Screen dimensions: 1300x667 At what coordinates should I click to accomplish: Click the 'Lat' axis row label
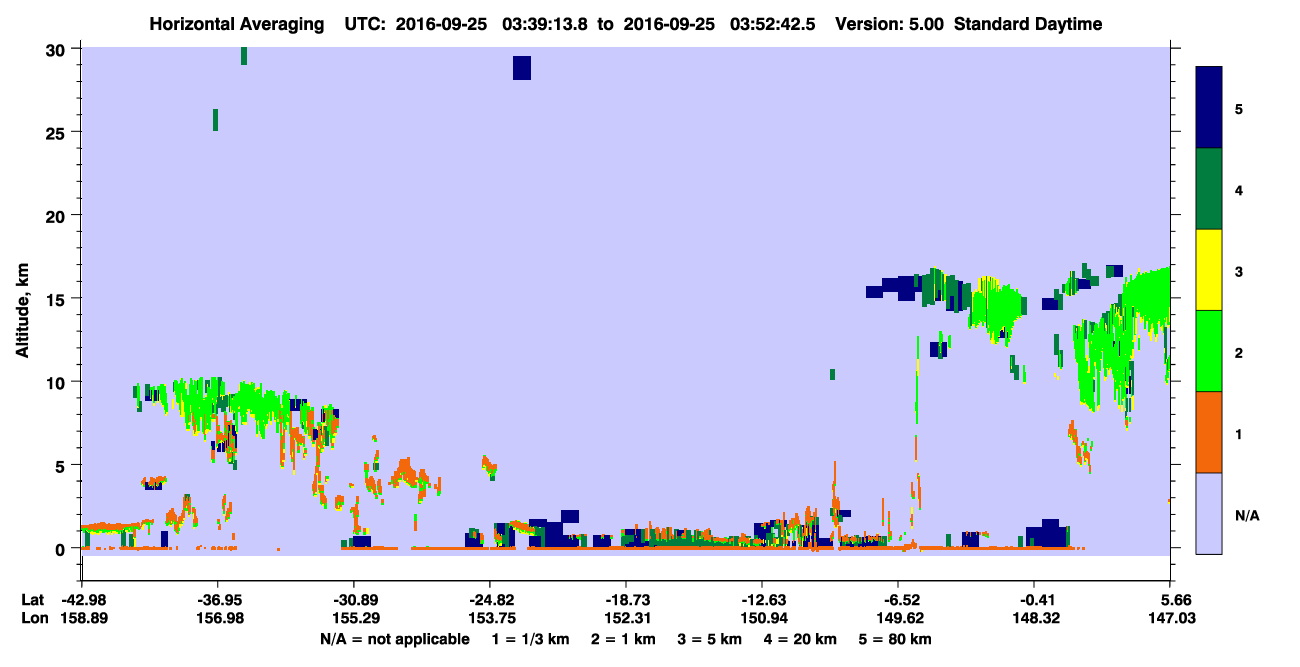pyautogui.click(x=32, y=600)
